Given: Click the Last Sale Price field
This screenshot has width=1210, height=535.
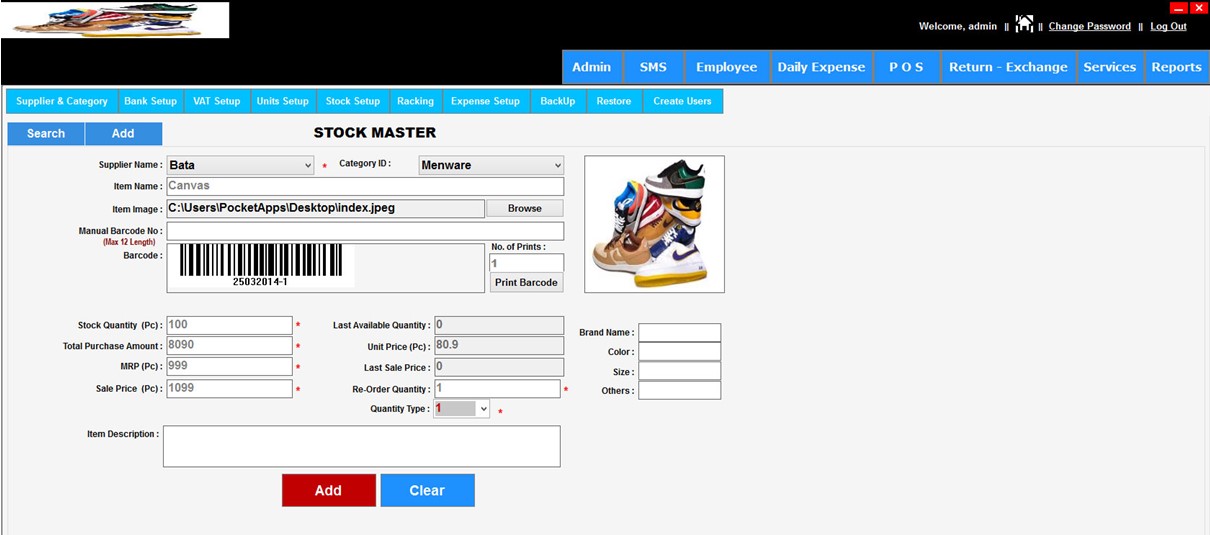Looking at the screenshot, I should 499,367.
